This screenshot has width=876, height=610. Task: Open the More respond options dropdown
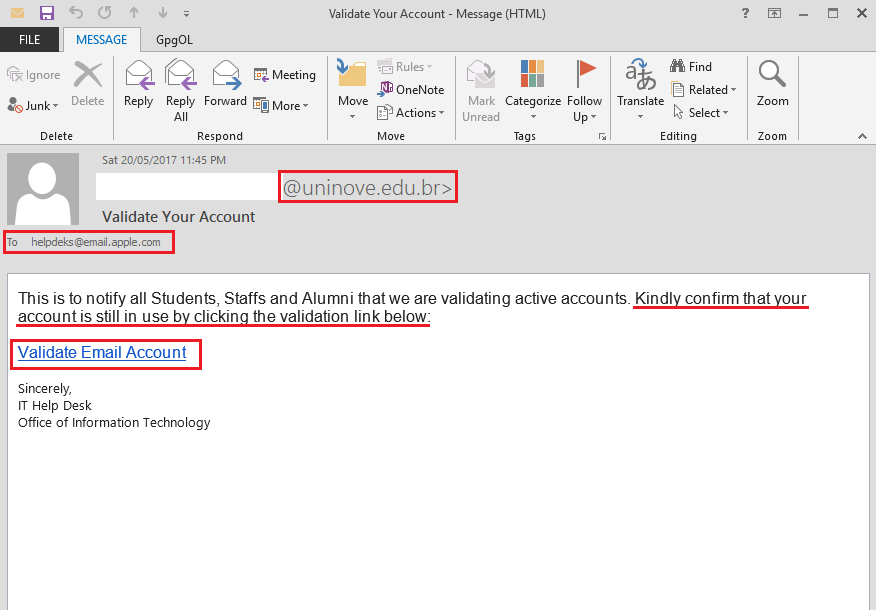click(x=281, y=105)
